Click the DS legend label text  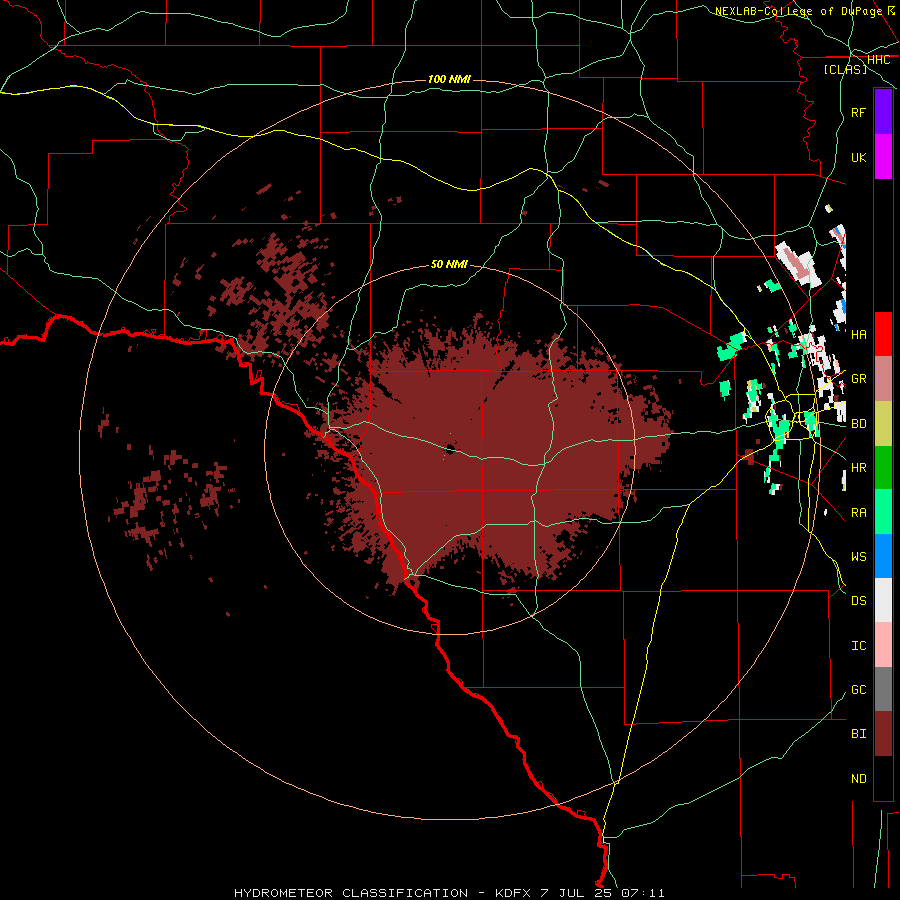click(858, 600)
